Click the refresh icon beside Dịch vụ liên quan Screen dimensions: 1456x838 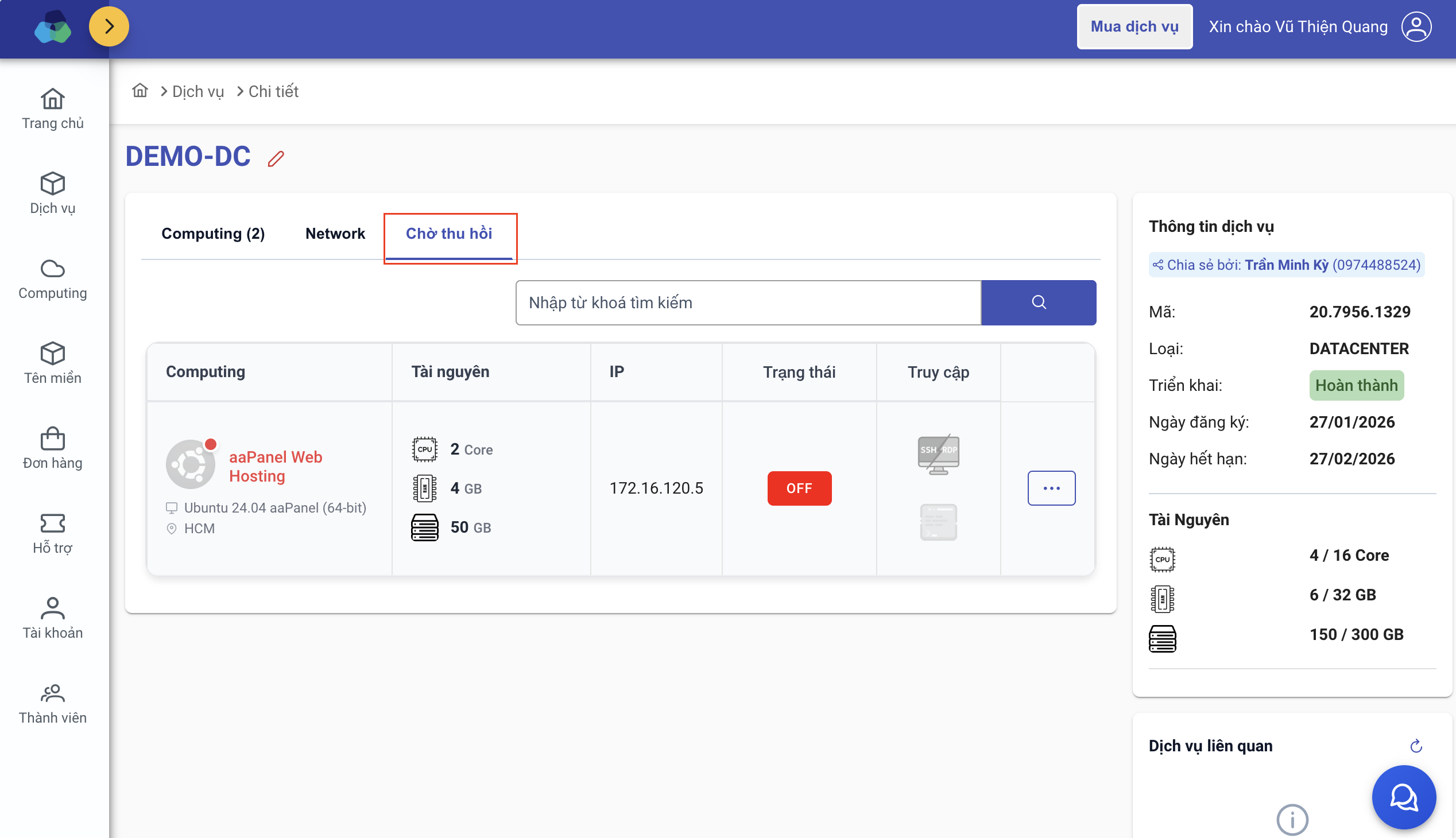1416,746
